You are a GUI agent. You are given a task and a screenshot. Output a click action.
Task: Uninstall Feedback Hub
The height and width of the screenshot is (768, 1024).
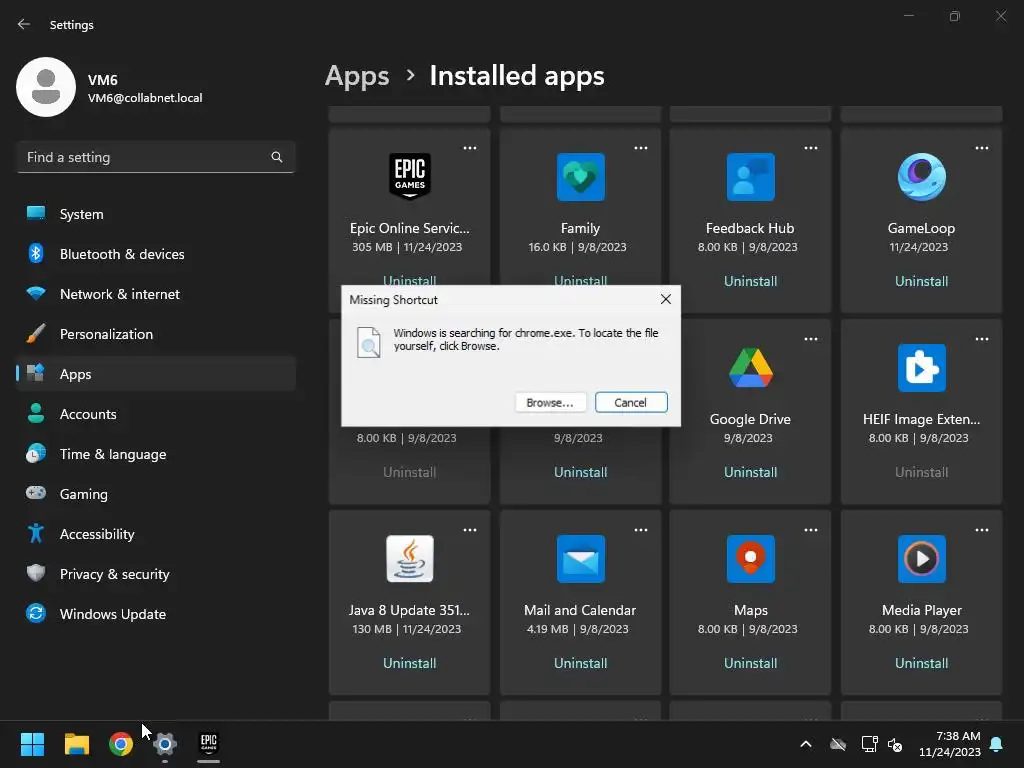[750, 281]
